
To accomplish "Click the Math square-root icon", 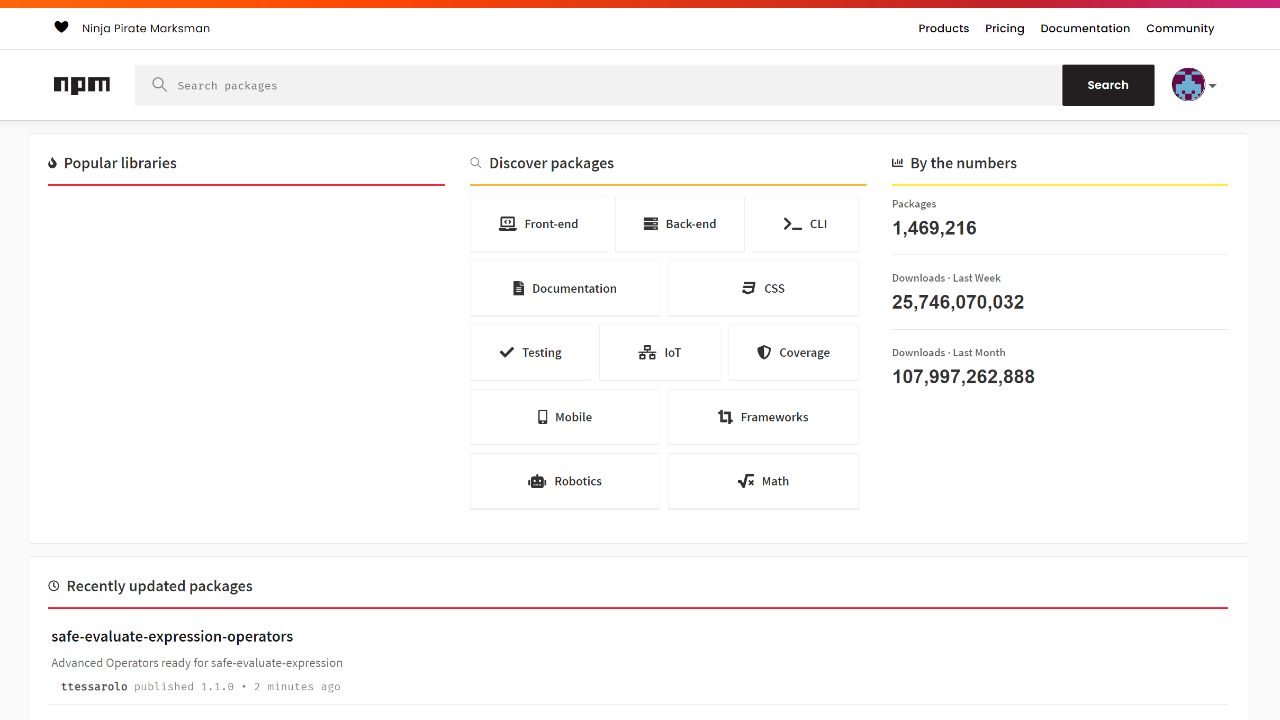I will 747,481.
